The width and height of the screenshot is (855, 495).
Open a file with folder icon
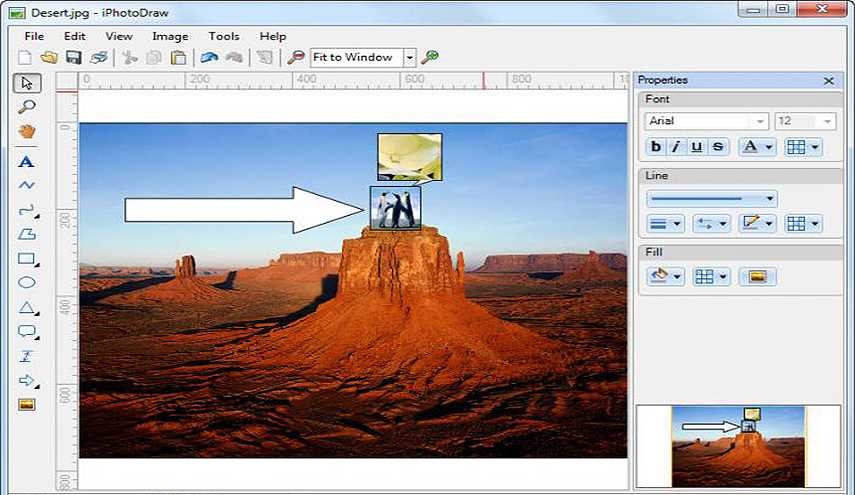[x=49, y=57]
